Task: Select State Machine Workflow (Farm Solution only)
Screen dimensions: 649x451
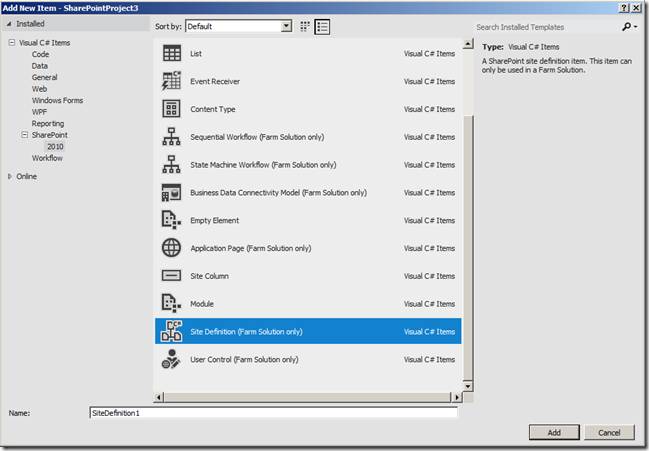Action: click(263, 165)
